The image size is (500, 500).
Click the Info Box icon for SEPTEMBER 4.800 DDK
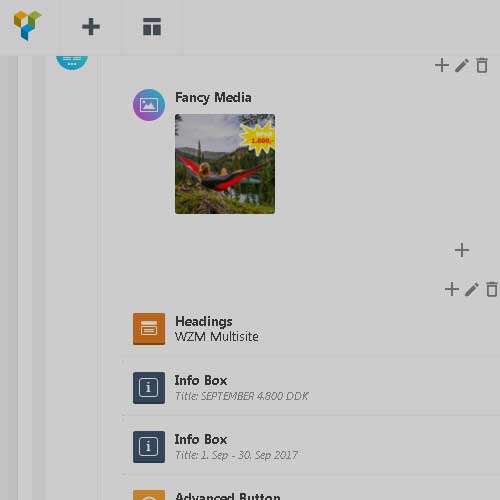tap(149, 388)
